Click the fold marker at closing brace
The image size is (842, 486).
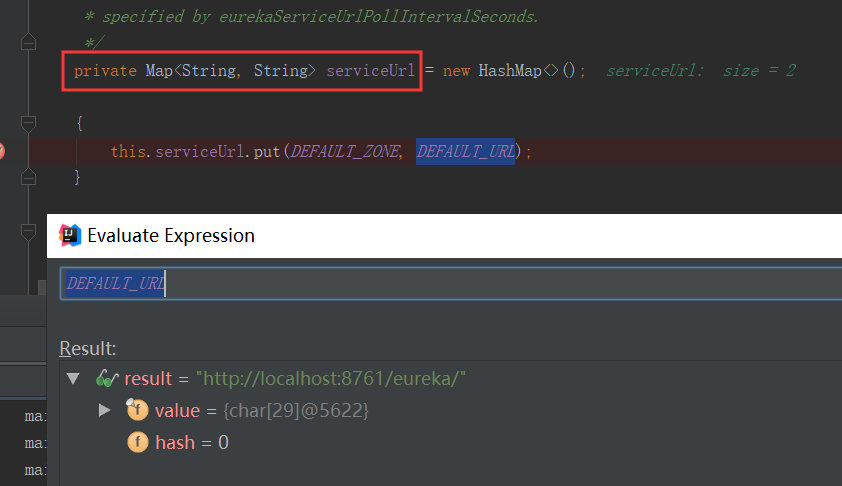coord(28,176)
